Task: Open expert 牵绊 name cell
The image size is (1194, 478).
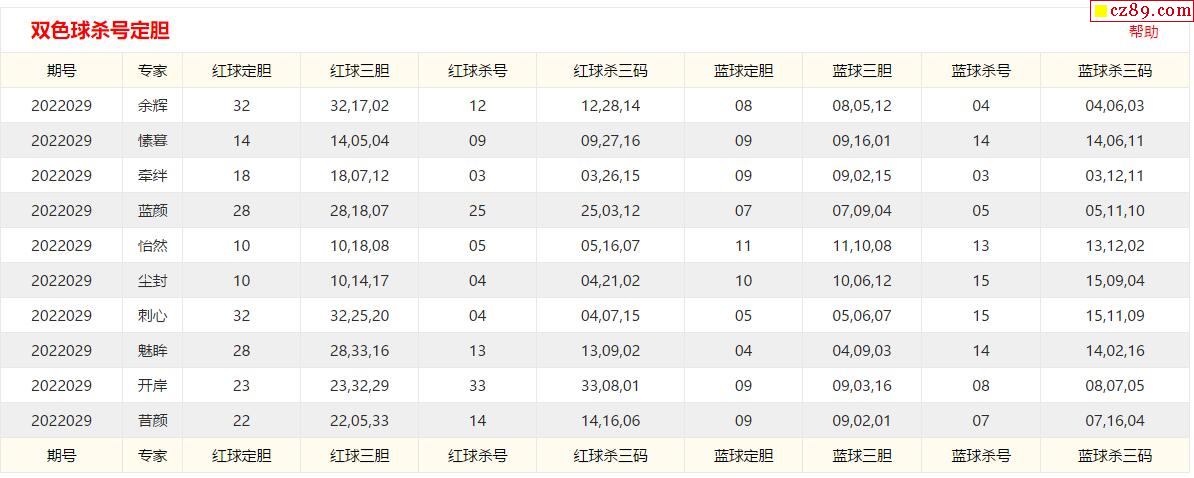Action: tap(152, 176)
